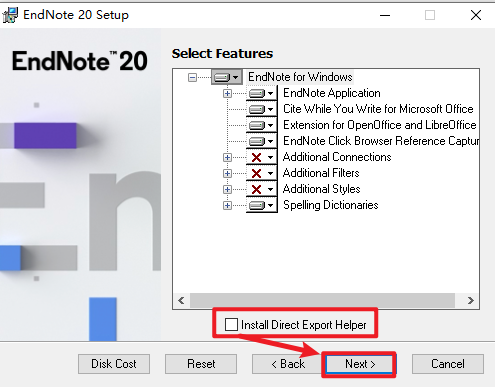
Task: Click the Reset button
Action: click(x=201, y=364)
